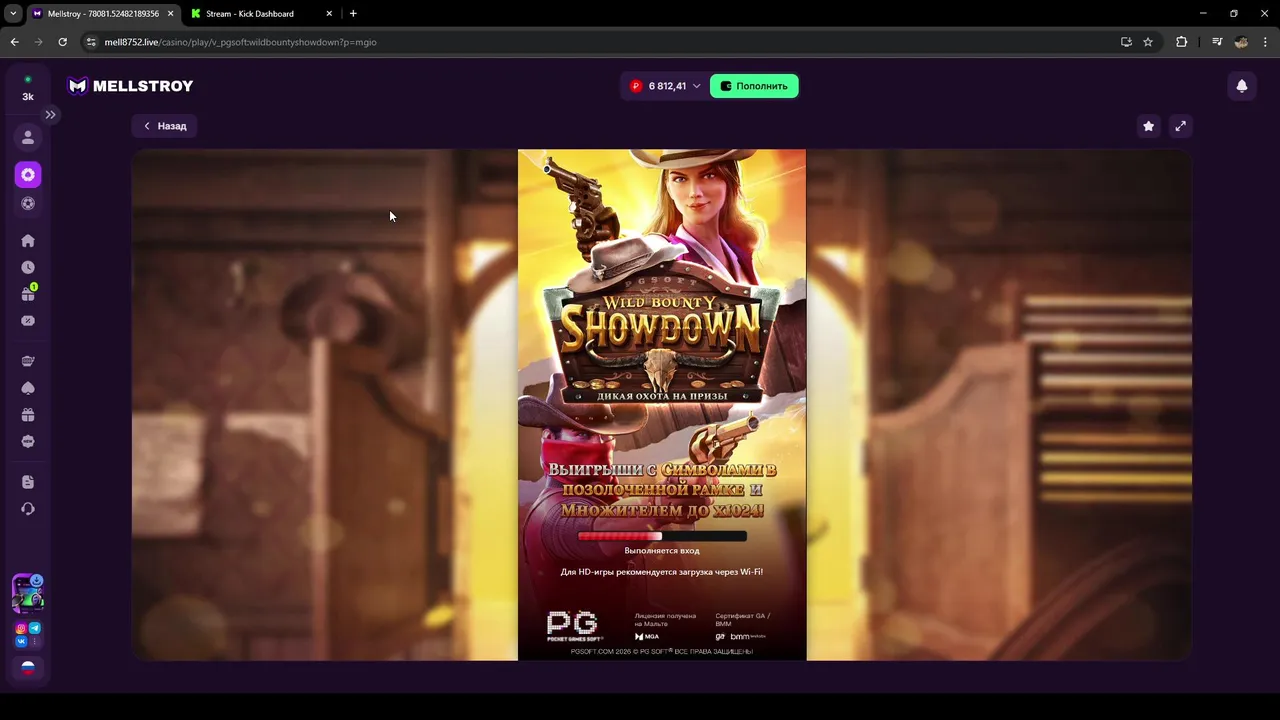The width and height of the screenshot is (1280, 720).
Task: Install app icon in address bar
Action: (1126, 42)
